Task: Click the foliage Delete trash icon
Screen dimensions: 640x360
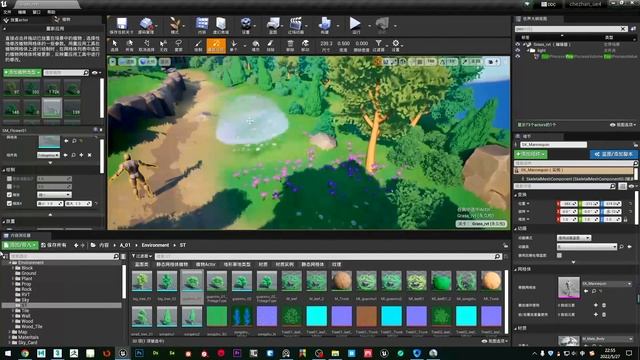Action: [290, 44]
